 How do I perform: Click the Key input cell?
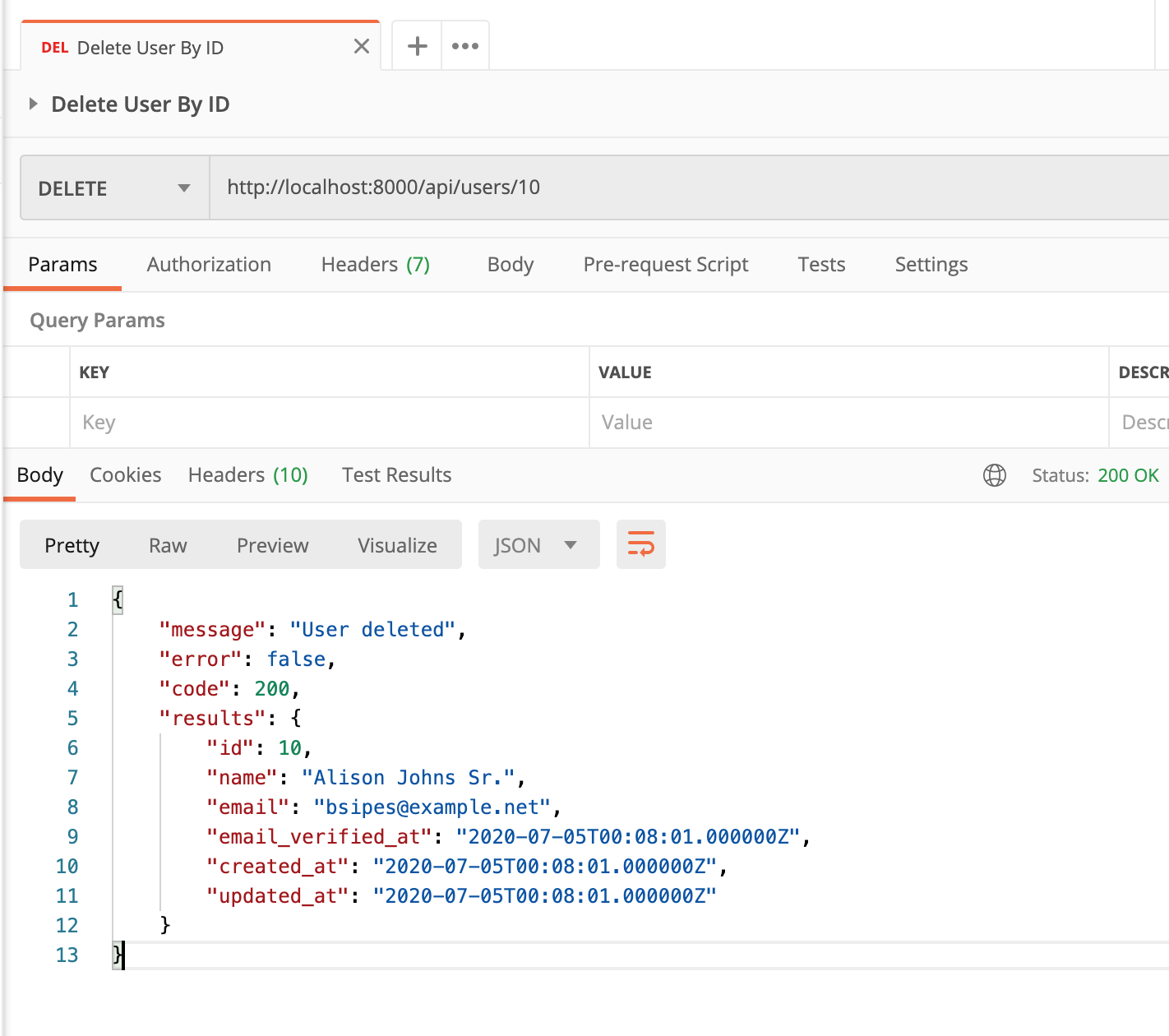coord(330,423)
